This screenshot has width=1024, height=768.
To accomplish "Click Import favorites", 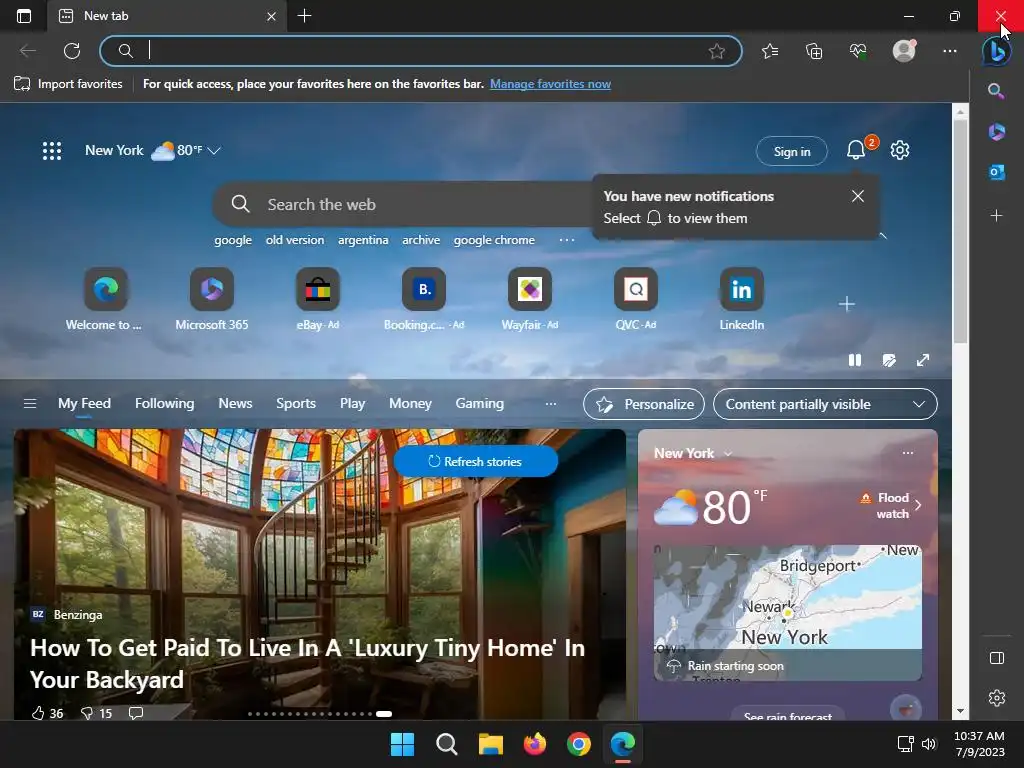I will pos(68,84).
